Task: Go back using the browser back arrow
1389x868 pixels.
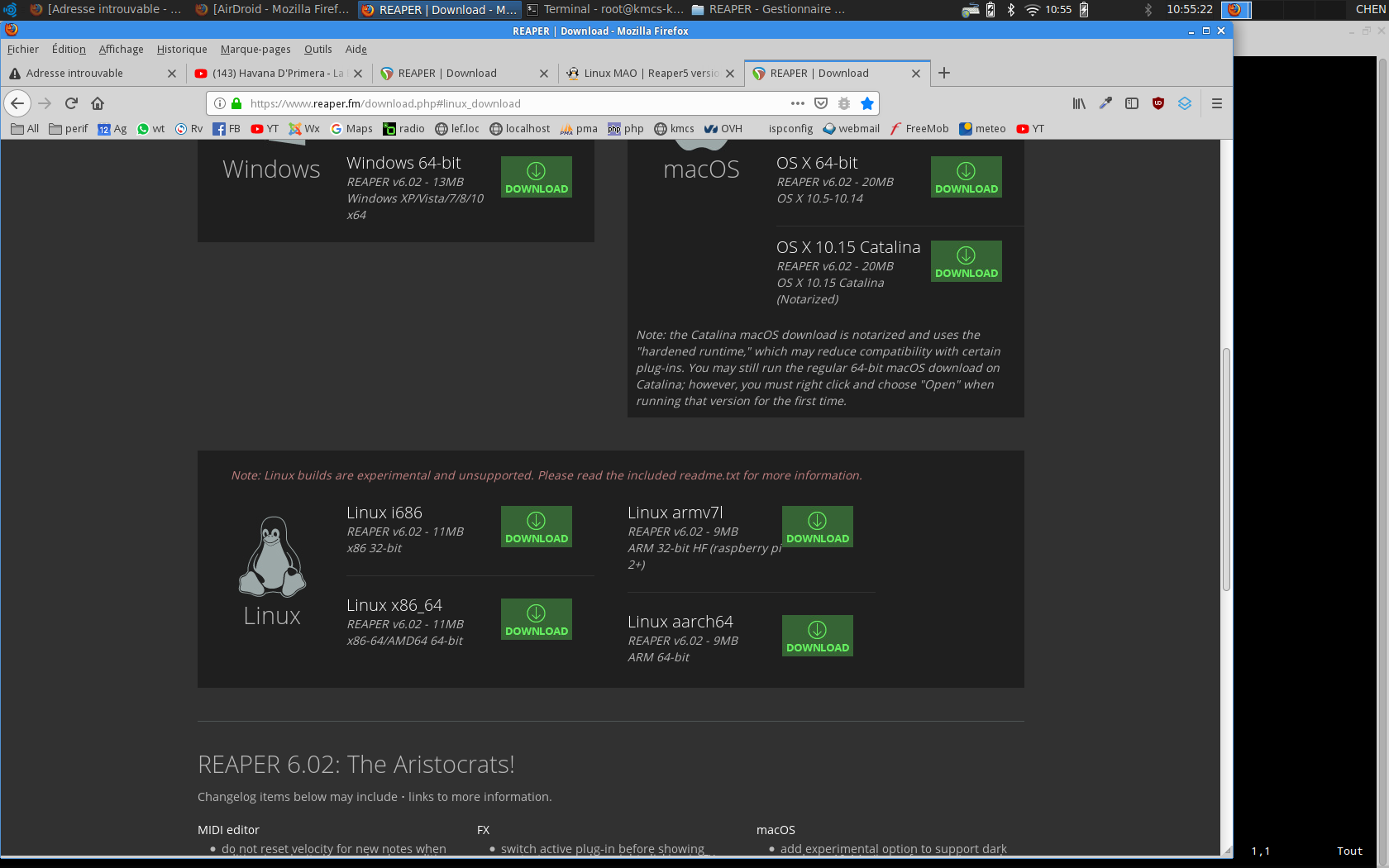Action: (17, 103)
